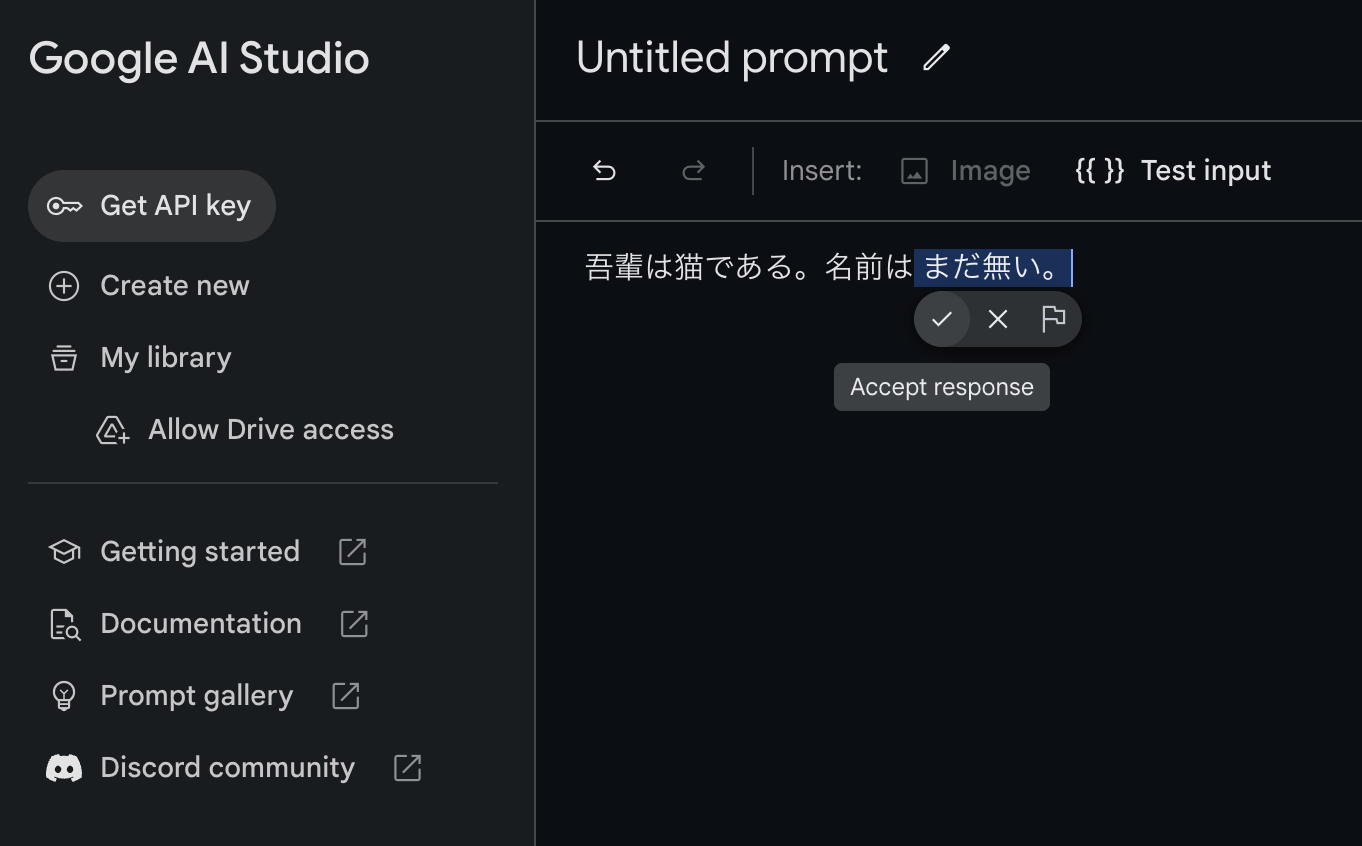Click the redo arrow icon
This screenshot has width=1362, height=846.
[x=693, y=171]
